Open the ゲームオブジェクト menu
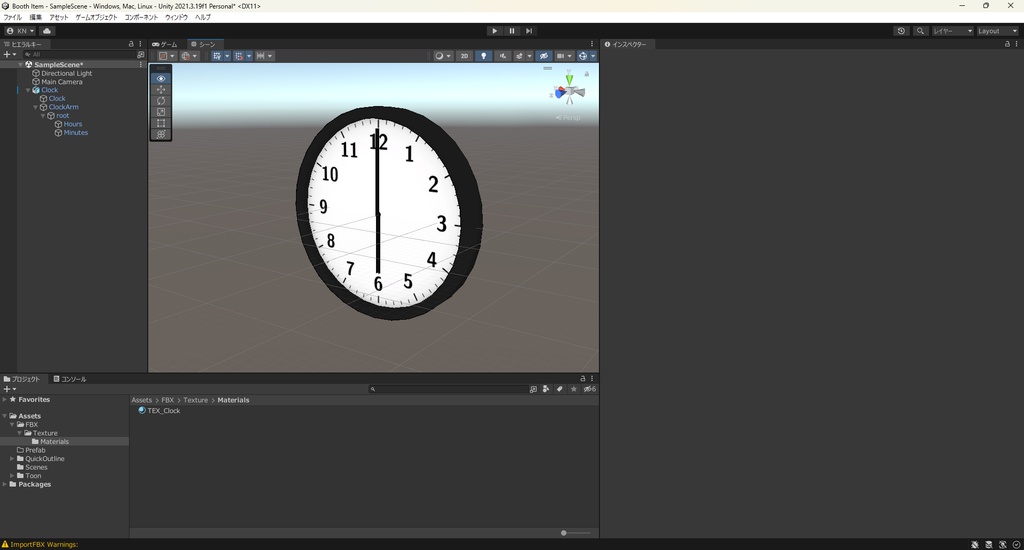1024x550 pixels. [x=97, y=17]
